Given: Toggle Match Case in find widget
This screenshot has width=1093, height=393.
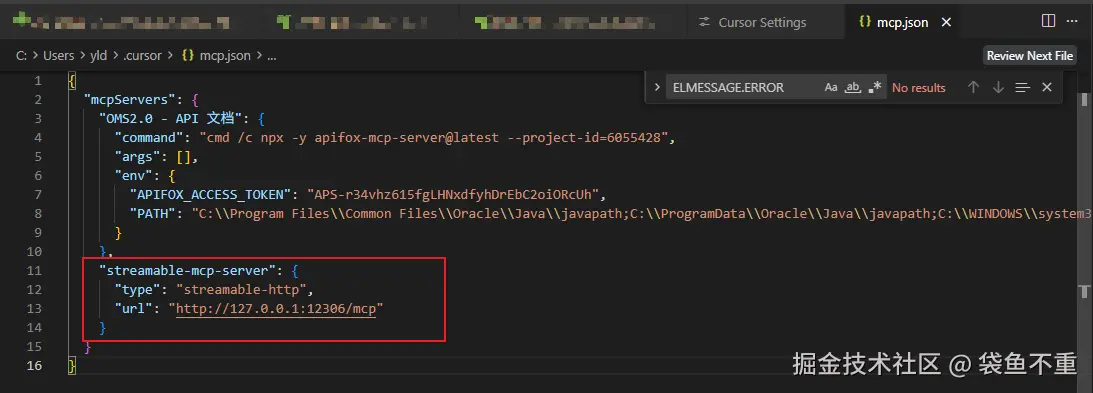Looking at the screenshot, I should pyautogui.click(x=830, y=88).
